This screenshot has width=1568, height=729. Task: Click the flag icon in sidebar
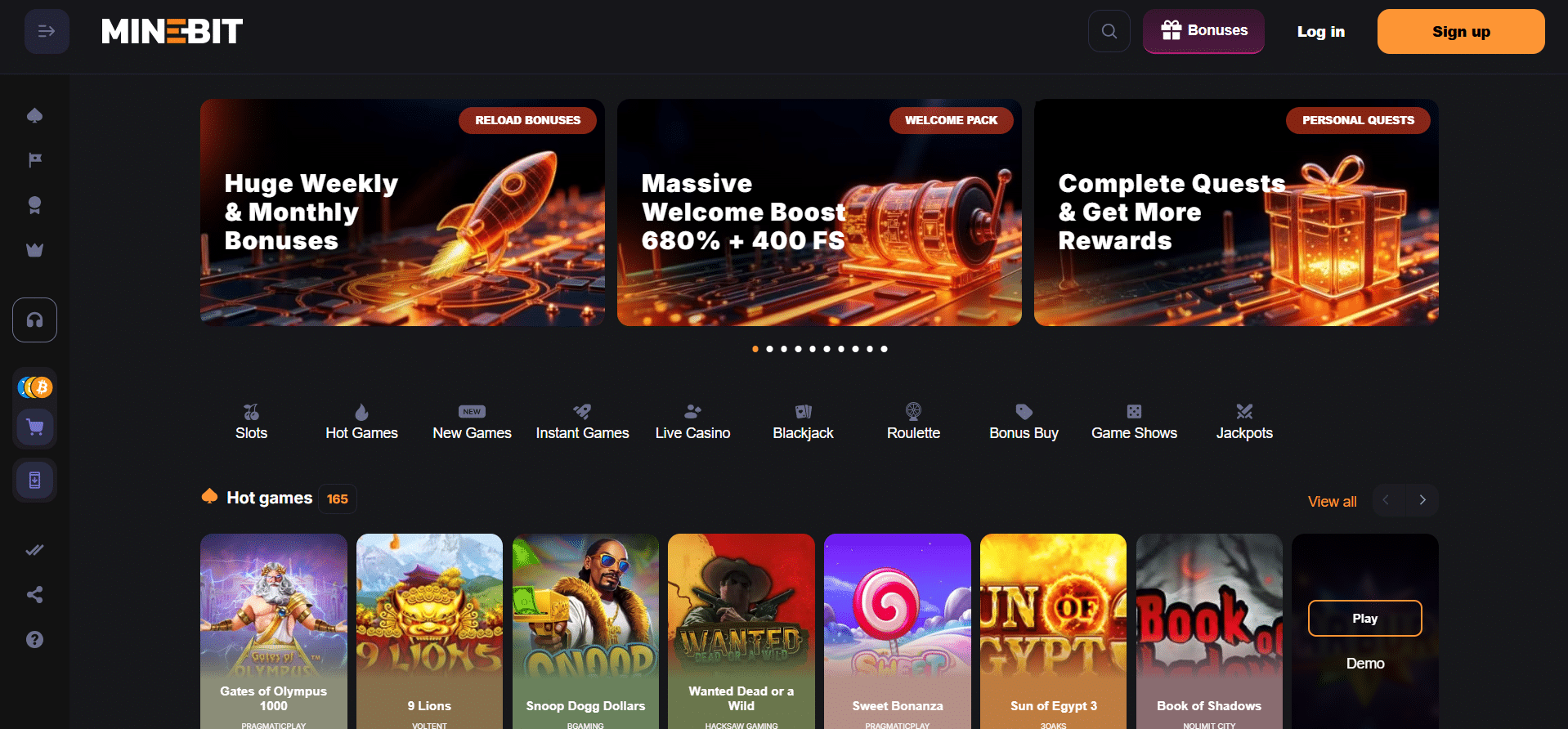click(x=34, y=160)
